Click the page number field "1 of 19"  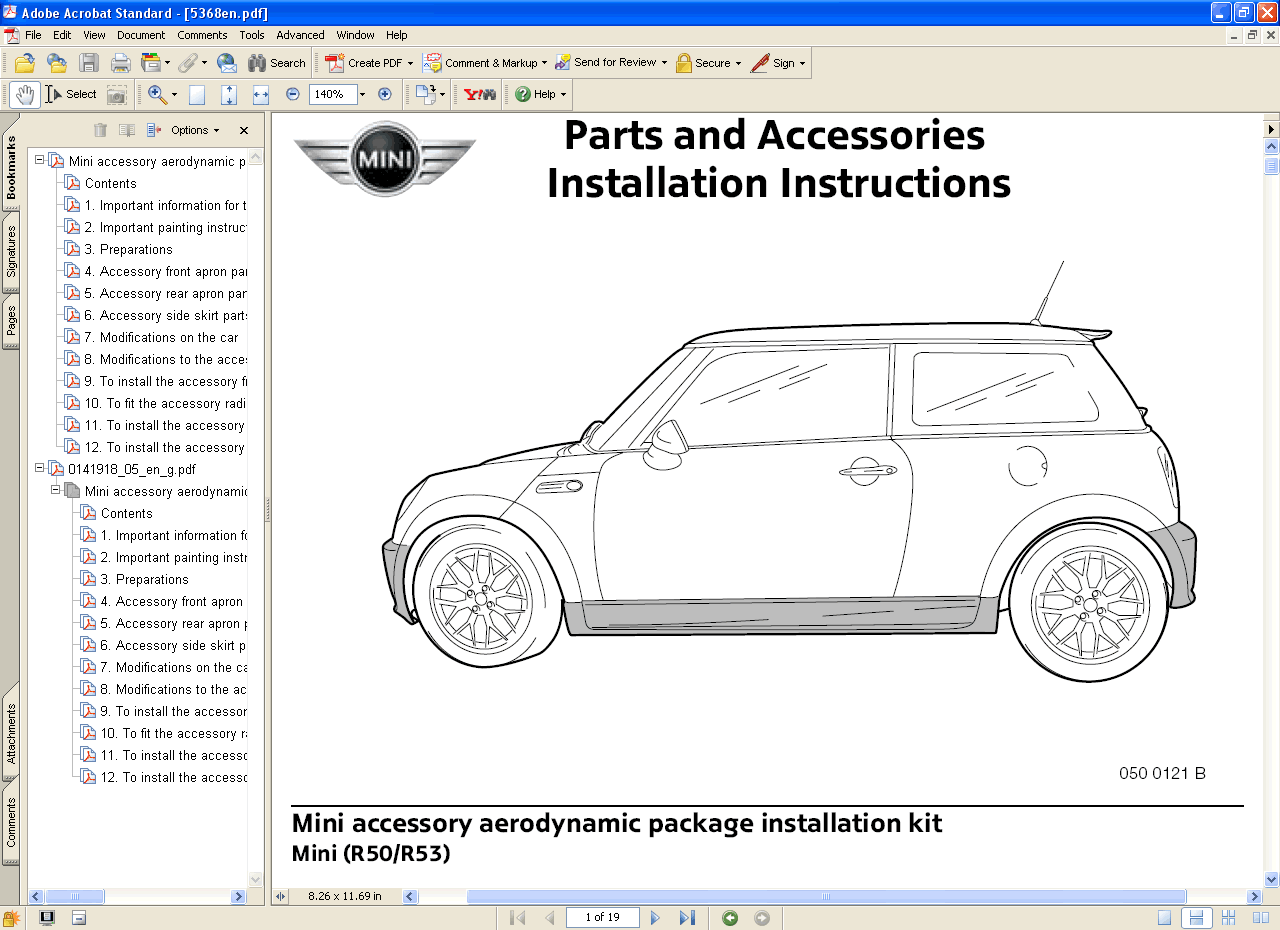point(602,918)
